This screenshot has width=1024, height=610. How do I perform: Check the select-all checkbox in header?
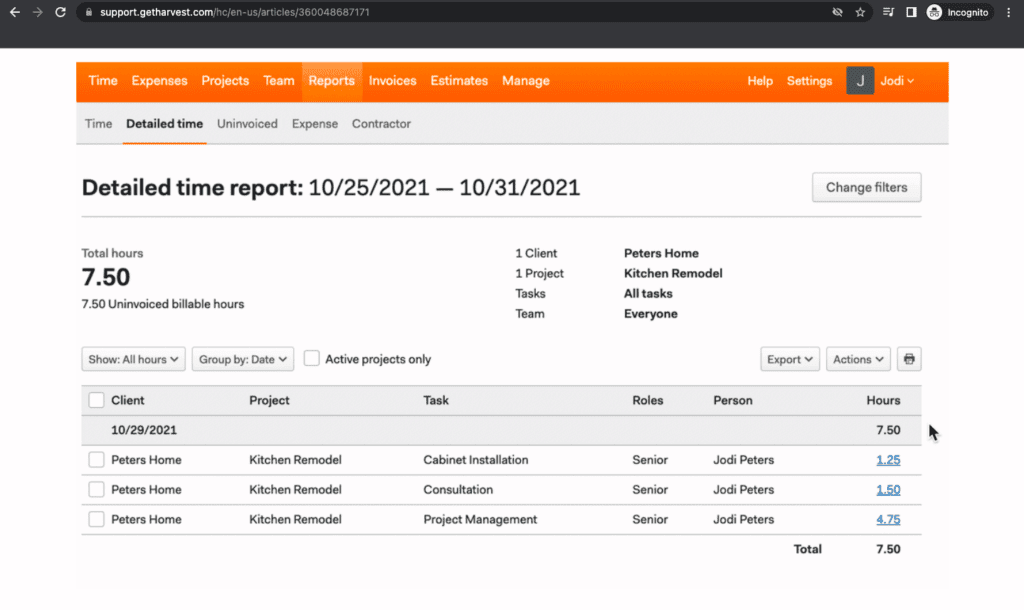coord(96,400)
